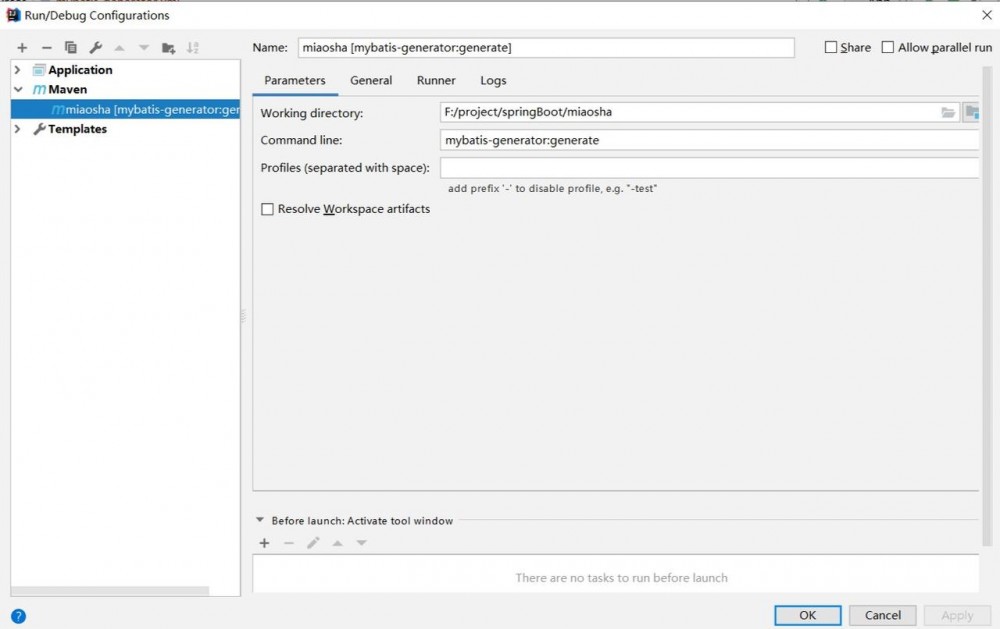Image resolution: width=1000 pixels, height=629 pixels.
Task: Collapse the Maven tree node
Action: [18, 89]
